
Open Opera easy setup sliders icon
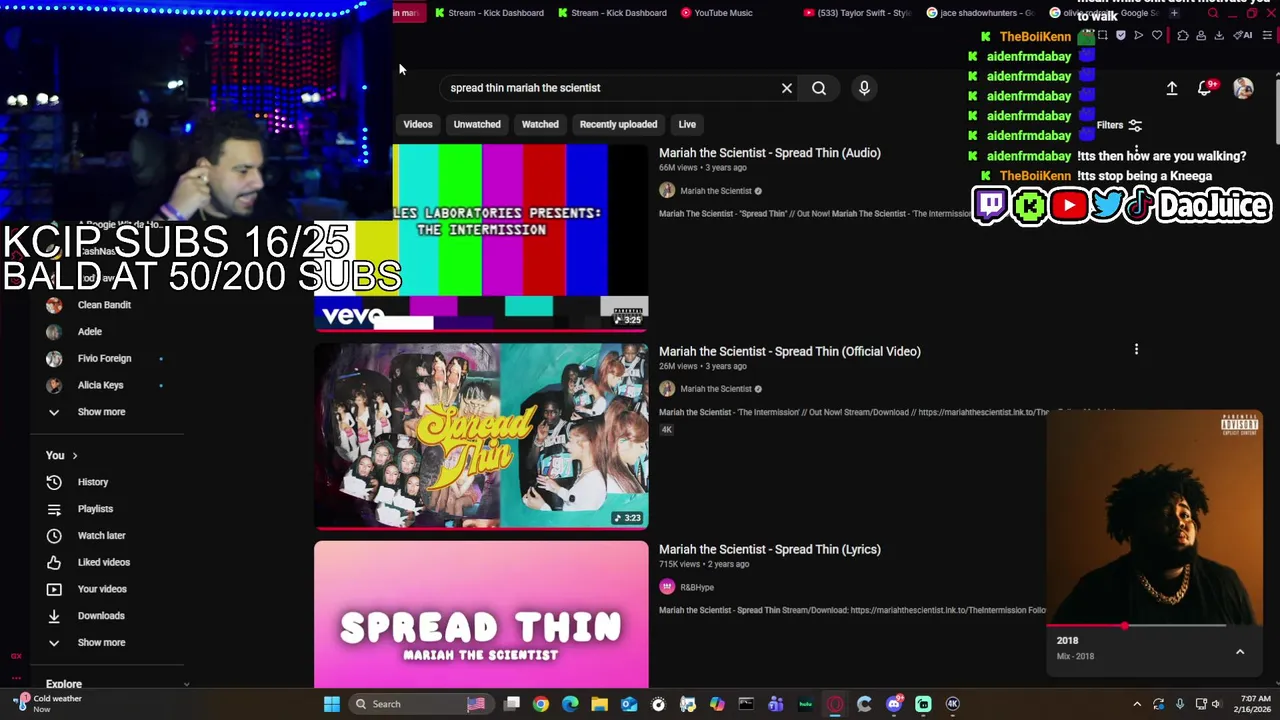pyautogui.click(x=1267, y=35)
